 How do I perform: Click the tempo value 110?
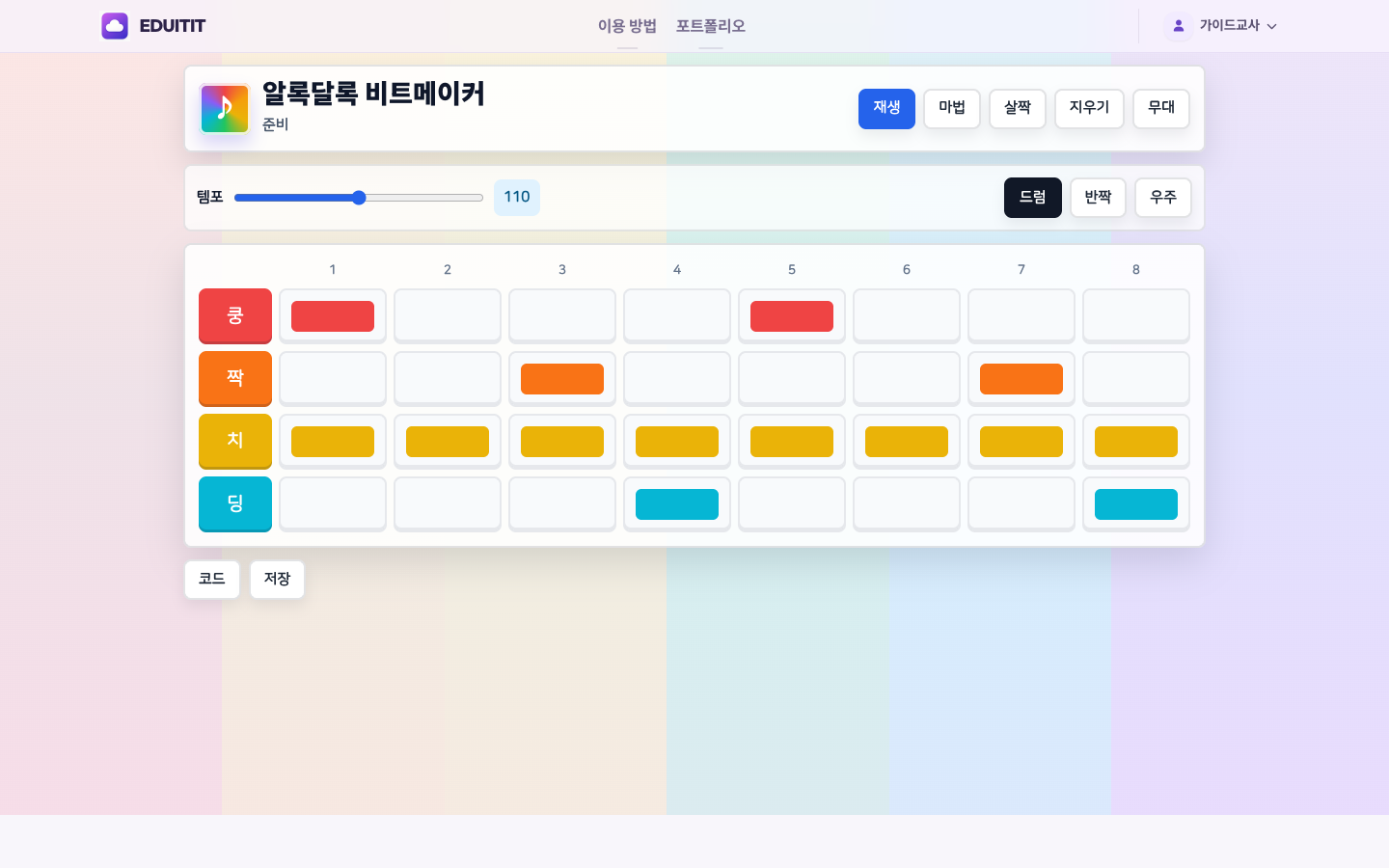517,198
